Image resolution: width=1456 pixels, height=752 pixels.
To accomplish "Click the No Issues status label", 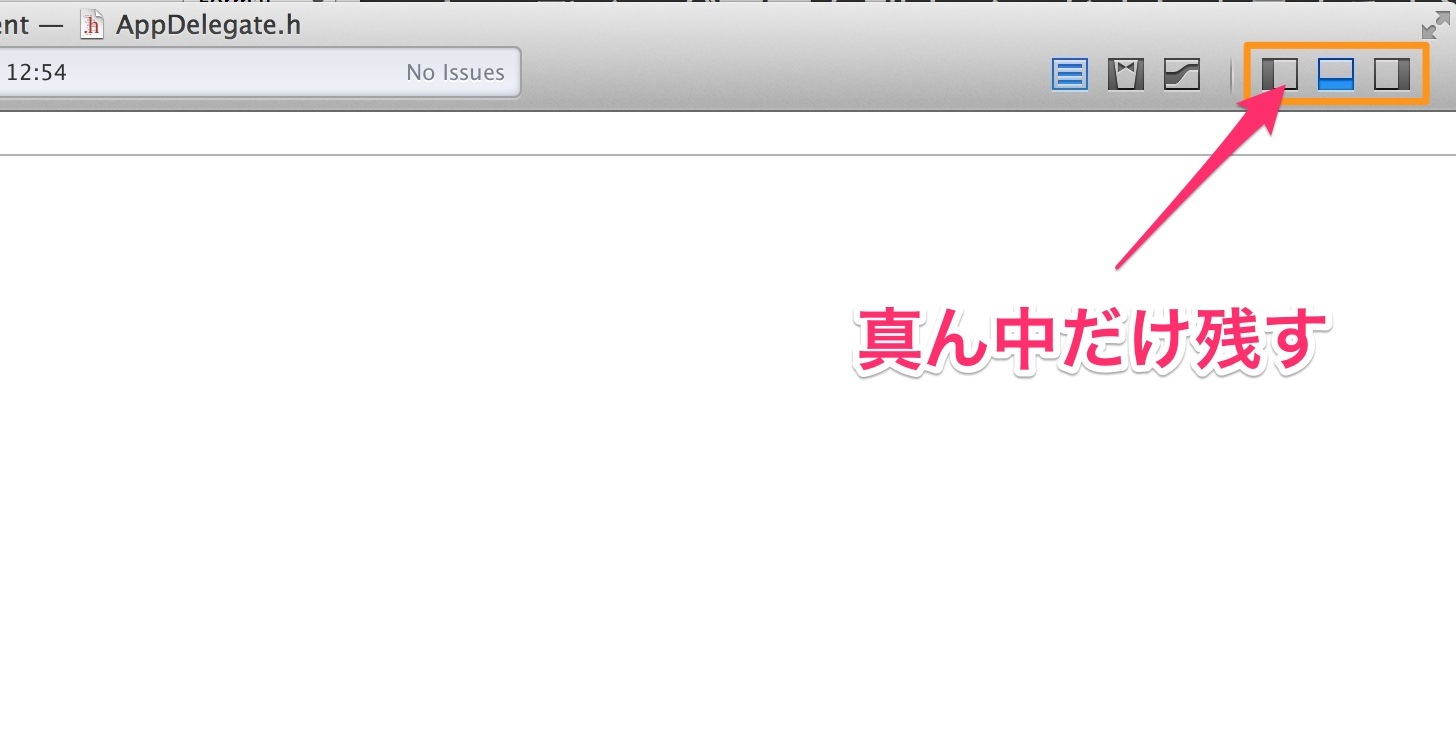I will (x=455, y=72).
